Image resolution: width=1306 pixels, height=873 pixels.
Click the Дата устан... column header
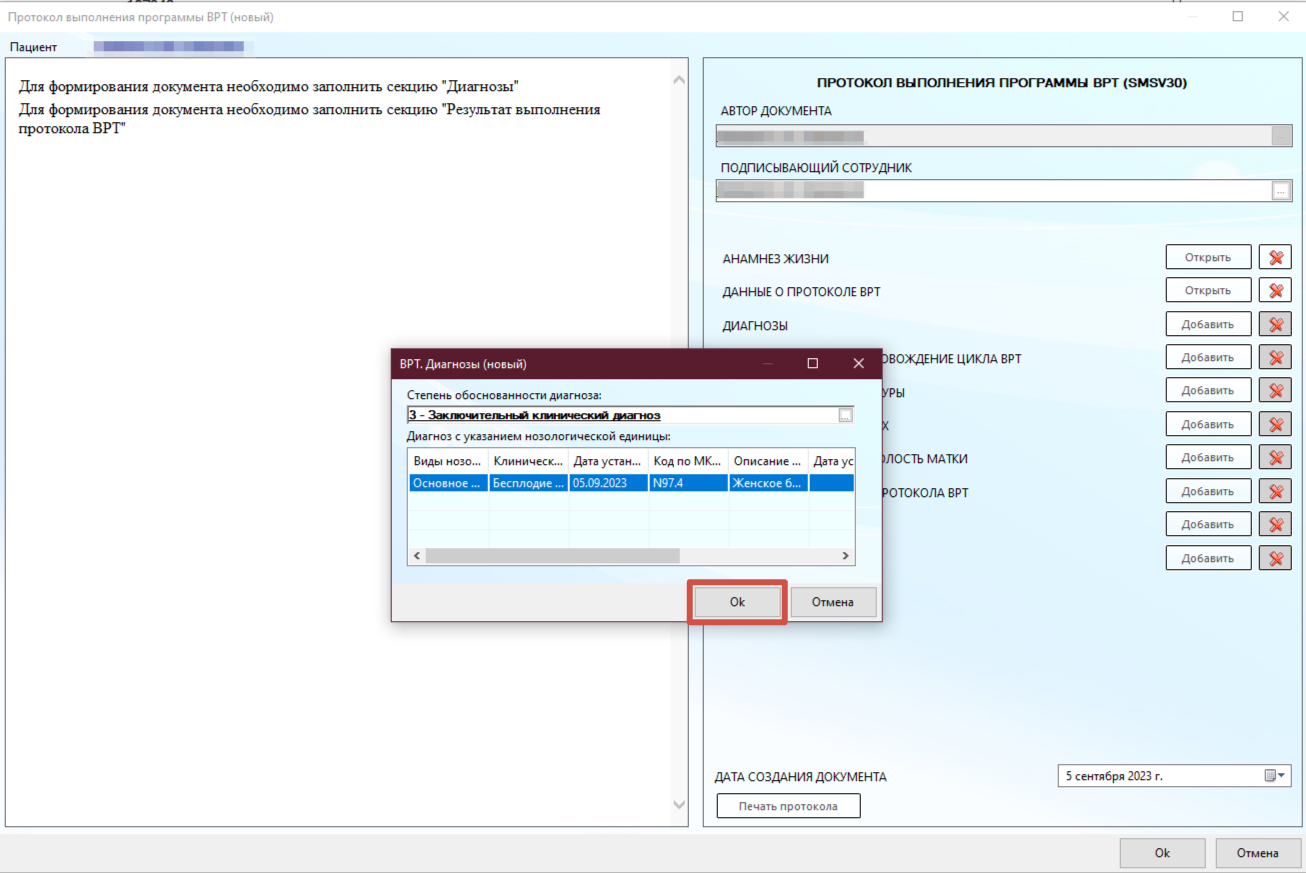pos(608,461)
